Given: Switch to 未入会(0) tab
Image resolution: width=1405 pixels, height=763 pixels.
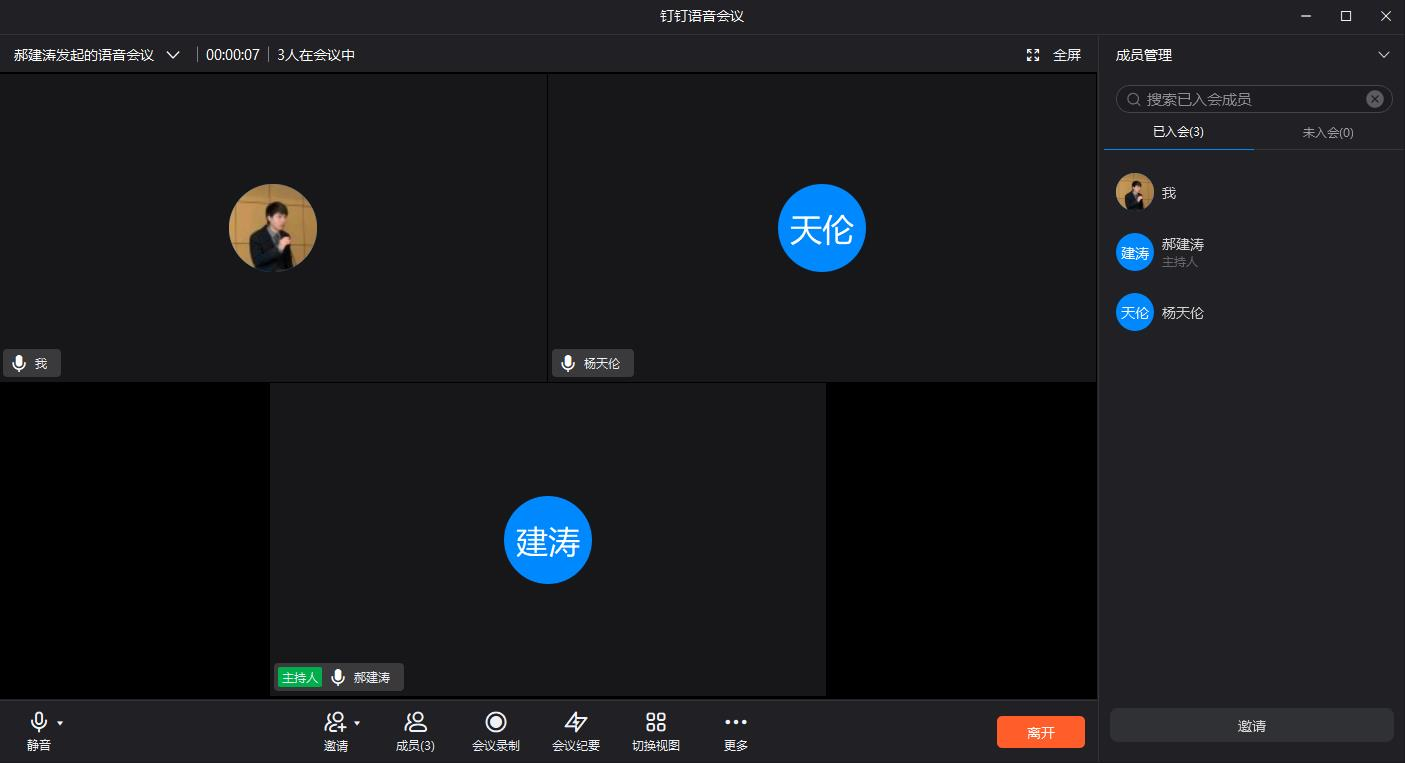Looking at the screenshot, I should 1328,132.
